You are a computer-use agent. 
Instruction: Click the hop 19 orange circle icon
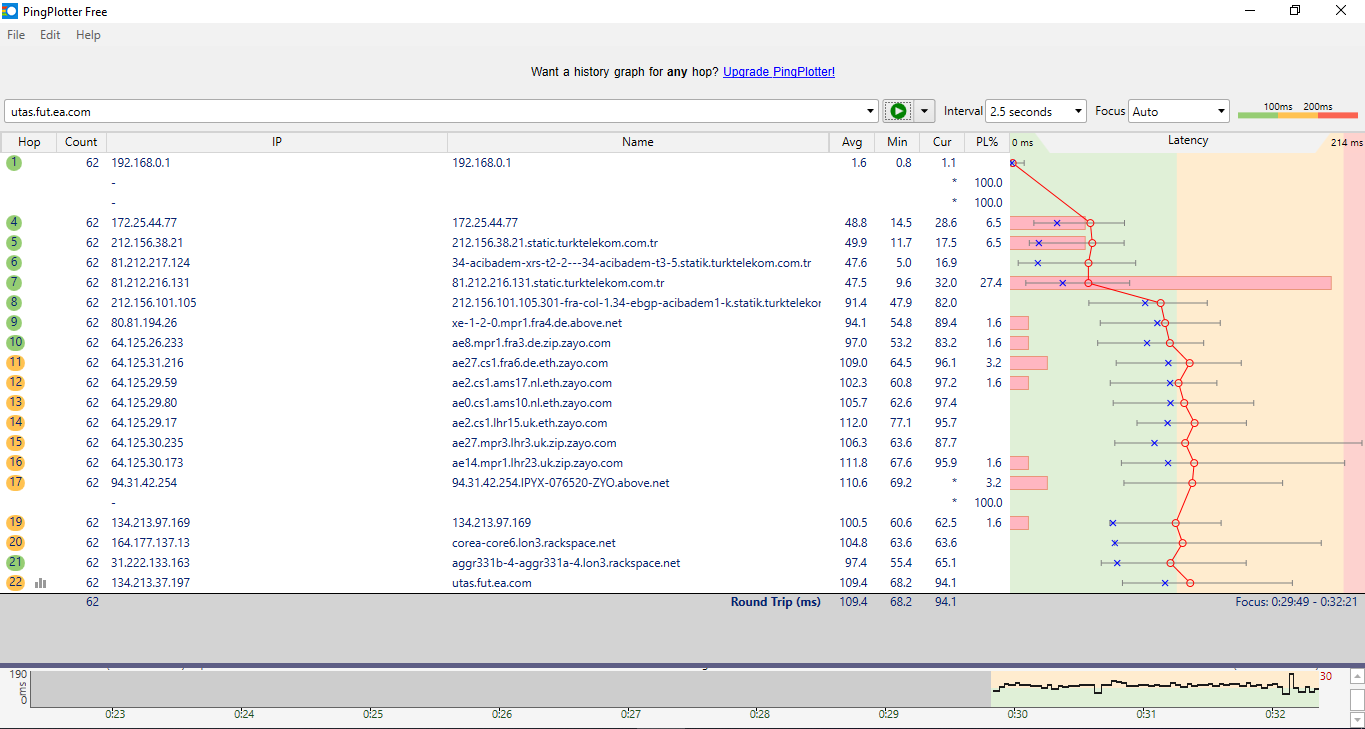[x=15, y=522]
